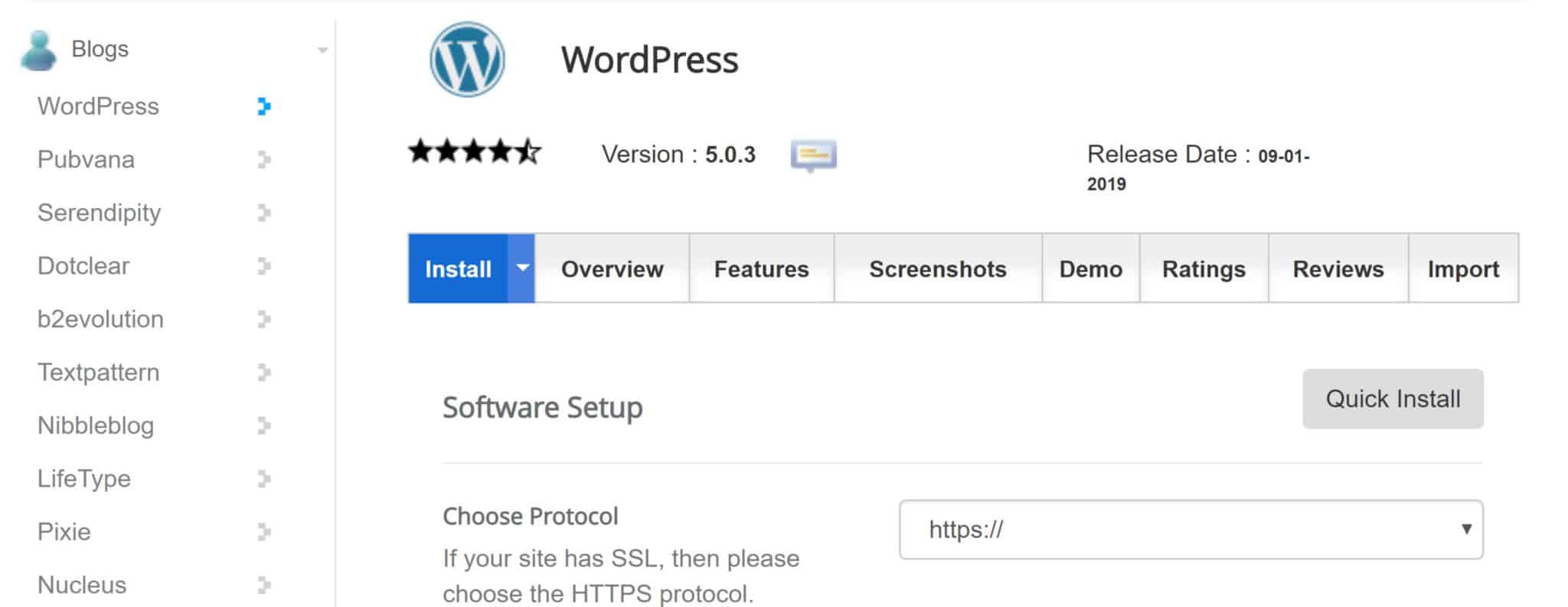Open the Install button dropdown arrow

521,268
